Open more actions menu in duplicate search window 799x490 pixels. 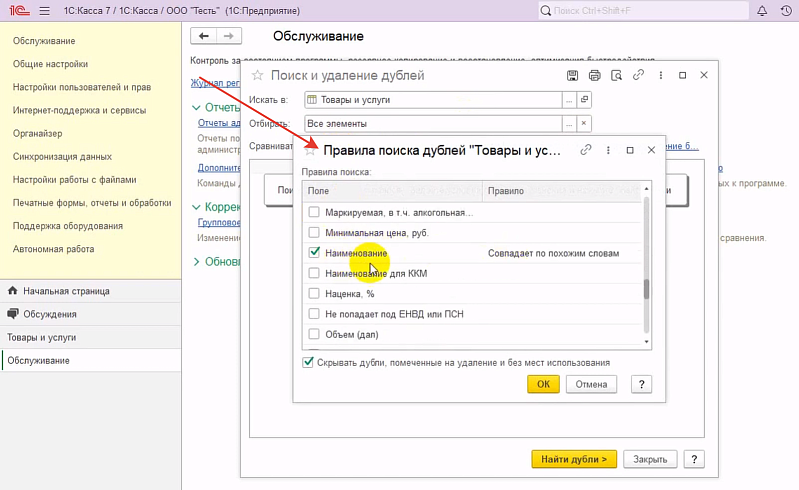point(660,75)
